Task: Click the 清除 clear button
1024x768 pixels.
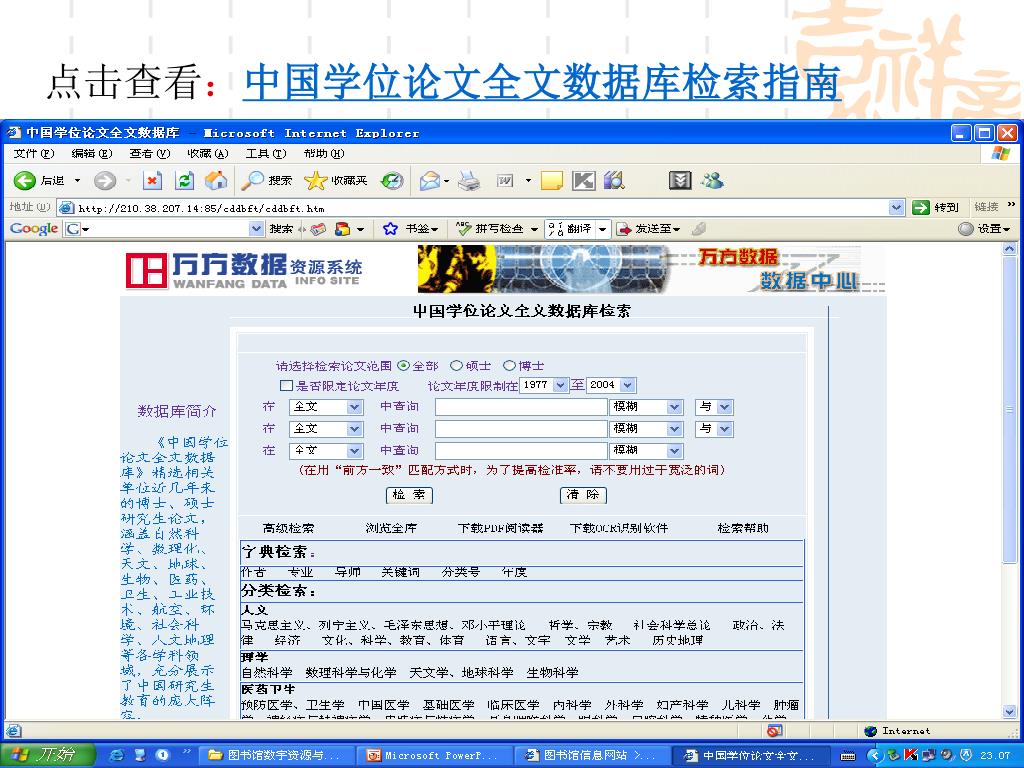Action: pos(583,495)
